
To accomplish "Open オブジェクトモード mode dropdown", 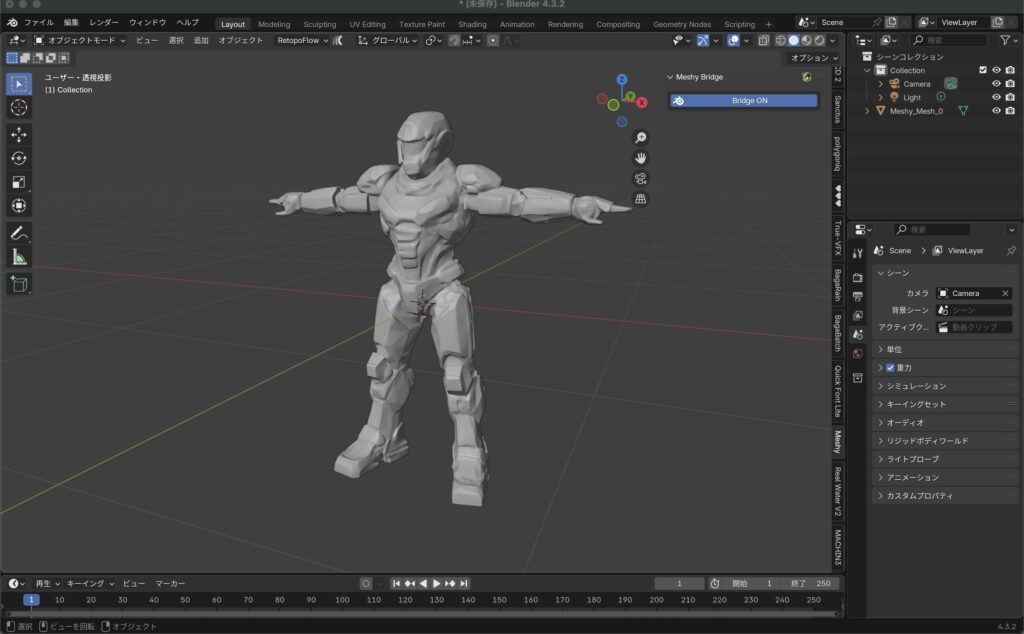I will point(80,40).
